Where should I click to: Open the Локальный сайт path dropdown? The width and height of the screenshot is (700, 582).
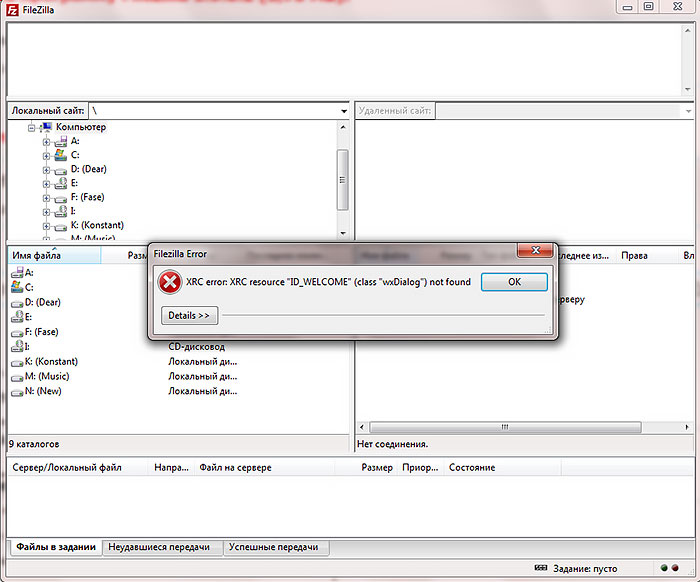pyautogui.click(x=343, y=110)
